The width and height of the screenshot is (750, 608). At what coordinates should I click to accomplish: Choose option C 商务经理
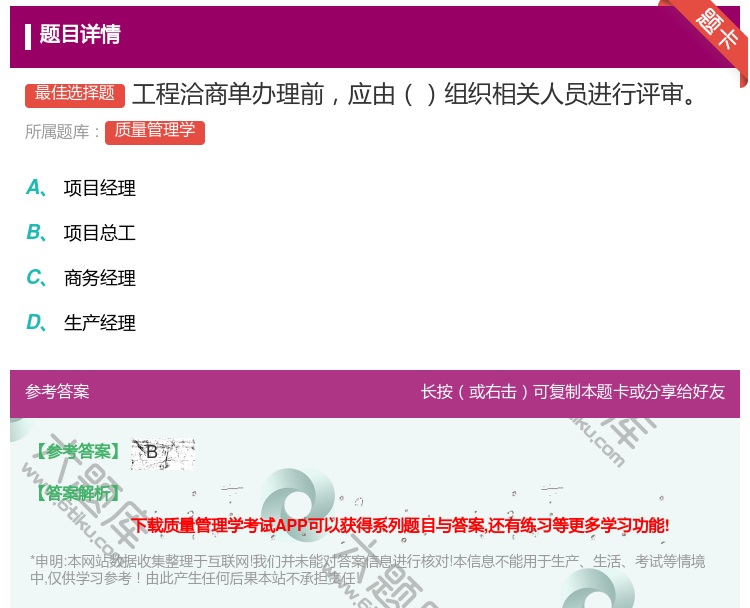coord(81,277)
